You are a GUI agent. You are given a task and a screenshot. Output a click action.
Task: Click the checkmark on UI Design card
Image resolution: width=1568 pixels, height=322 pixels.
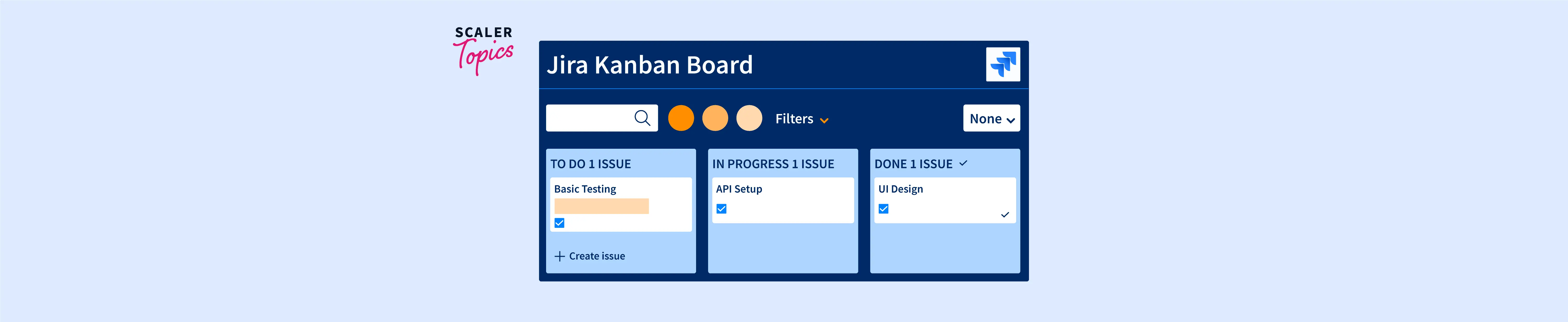(1004, 214)
